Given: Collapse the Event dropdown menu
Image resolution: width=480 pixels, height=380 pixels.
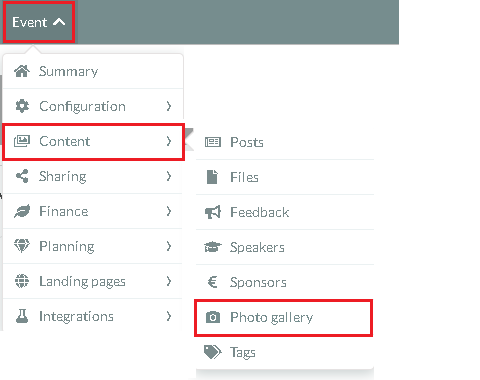Looking at the screenshot, I should (x=39, y=22).
